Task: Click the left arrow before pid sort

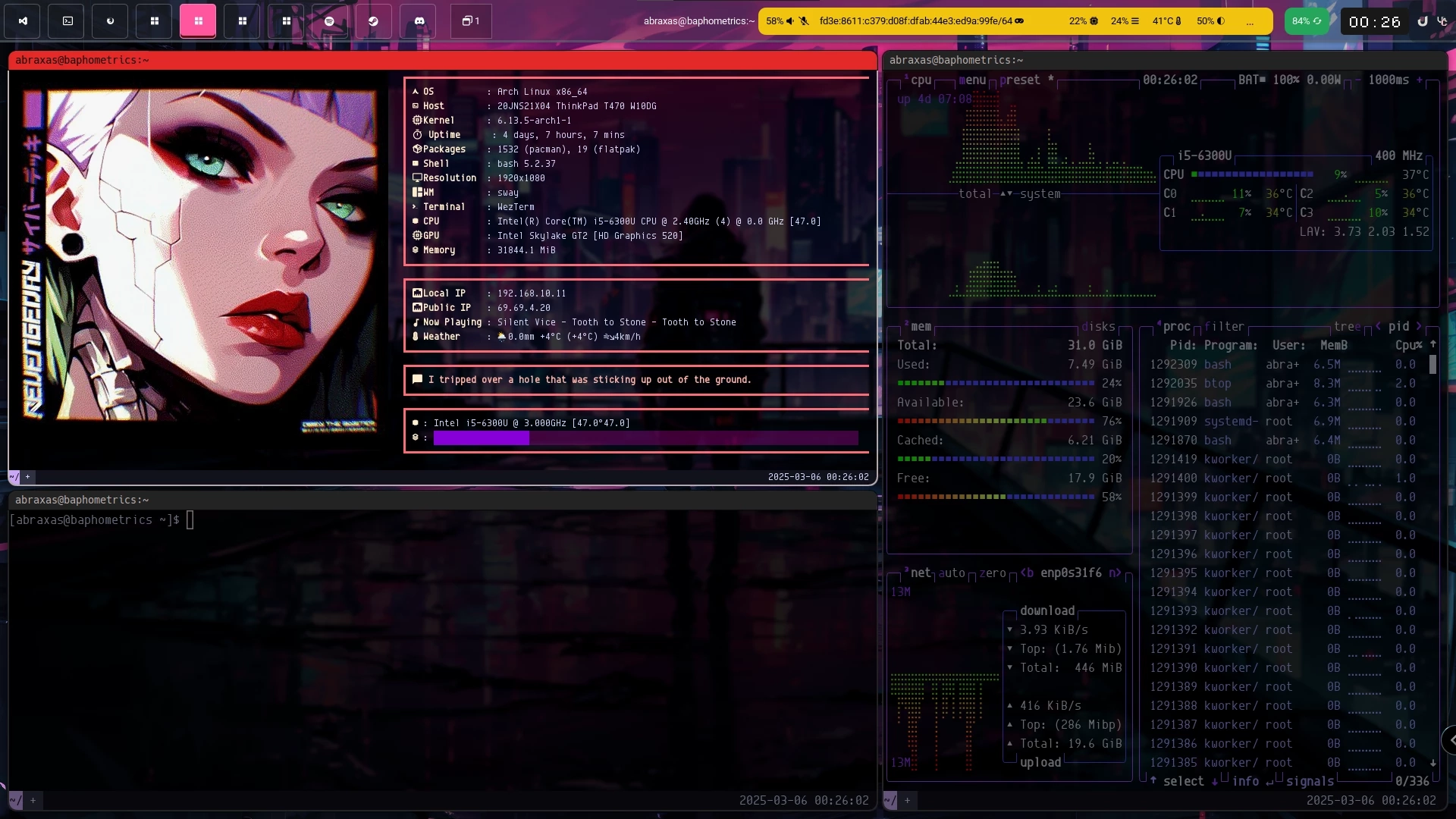Action: click(1378, 327)
